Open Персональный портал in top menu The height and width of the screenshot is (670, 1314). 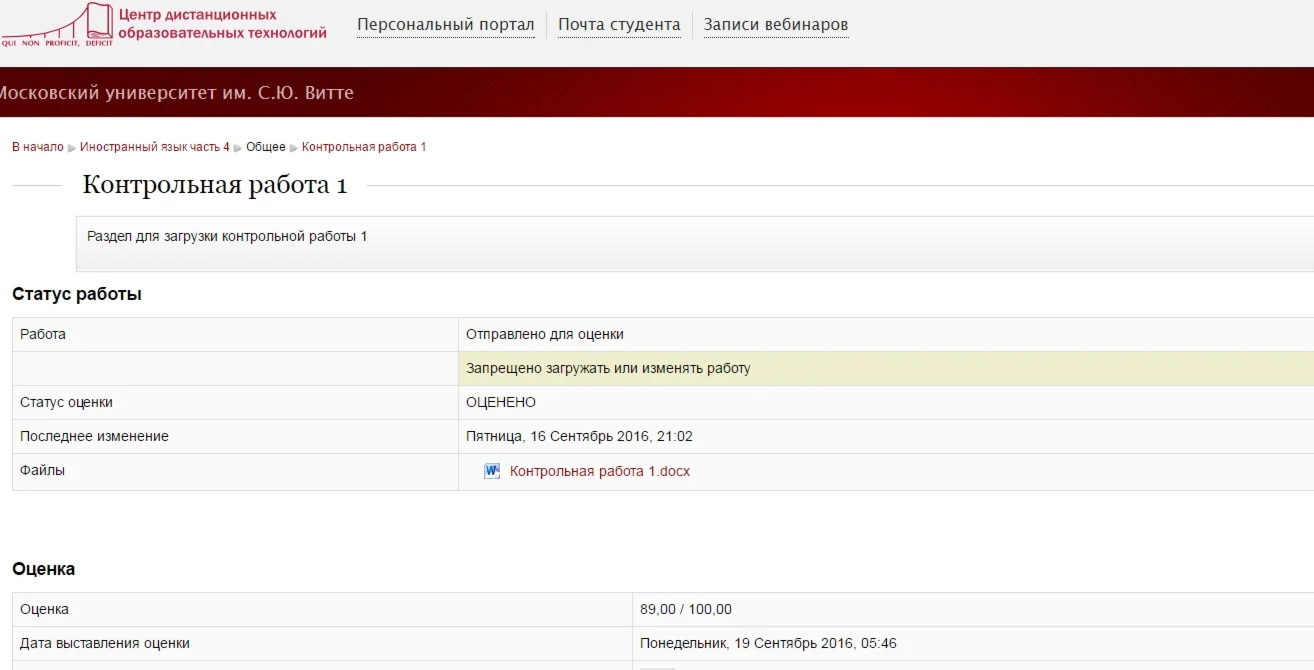click(446, 25)
